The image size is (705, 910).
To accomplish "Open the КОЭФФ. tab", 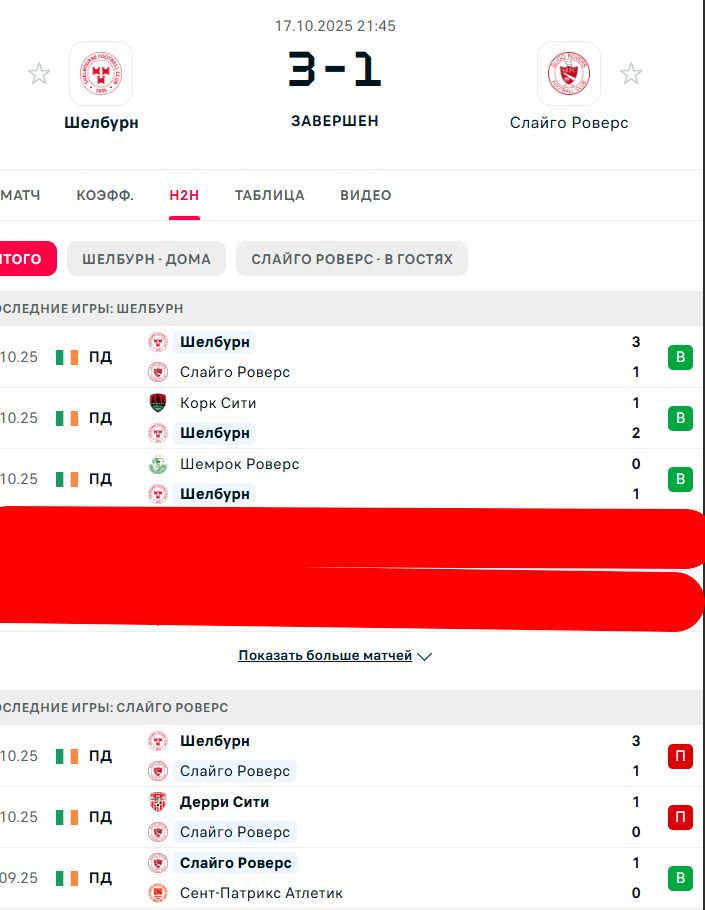I will (x=105, y=195).
